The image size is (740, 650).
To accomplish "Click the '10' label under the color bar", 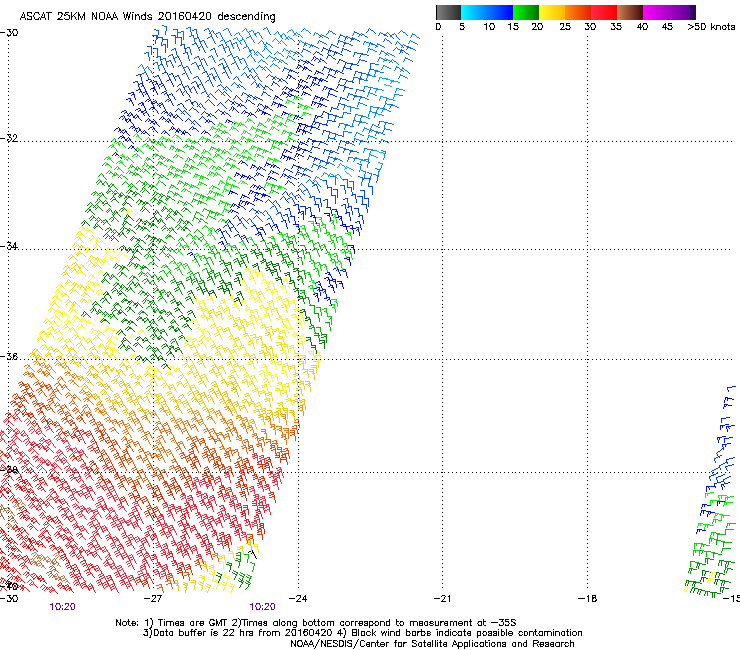I will (x=489, y=27).
